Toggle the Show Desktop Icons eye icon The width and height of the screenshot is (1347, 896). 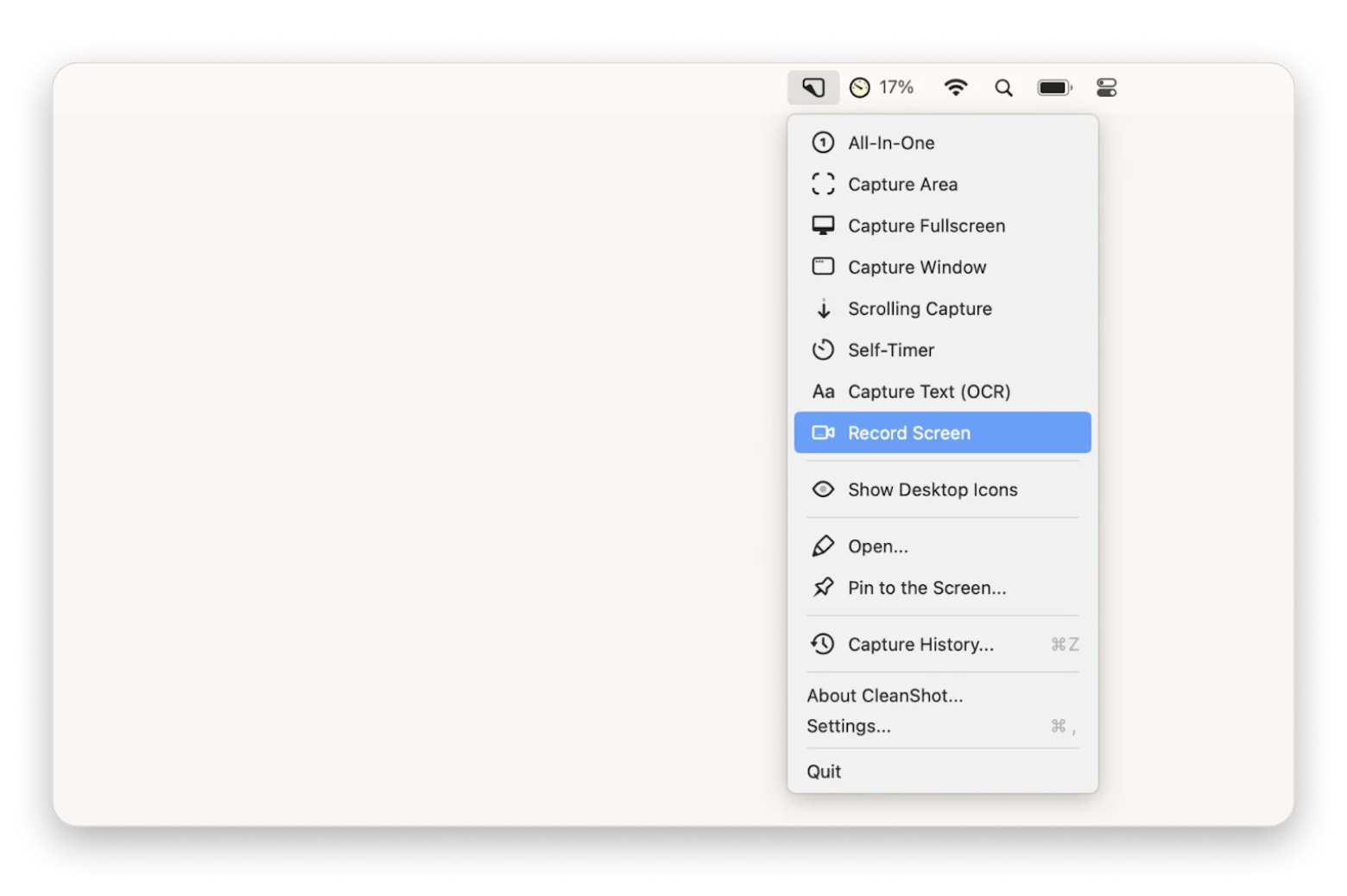[823, 489]
